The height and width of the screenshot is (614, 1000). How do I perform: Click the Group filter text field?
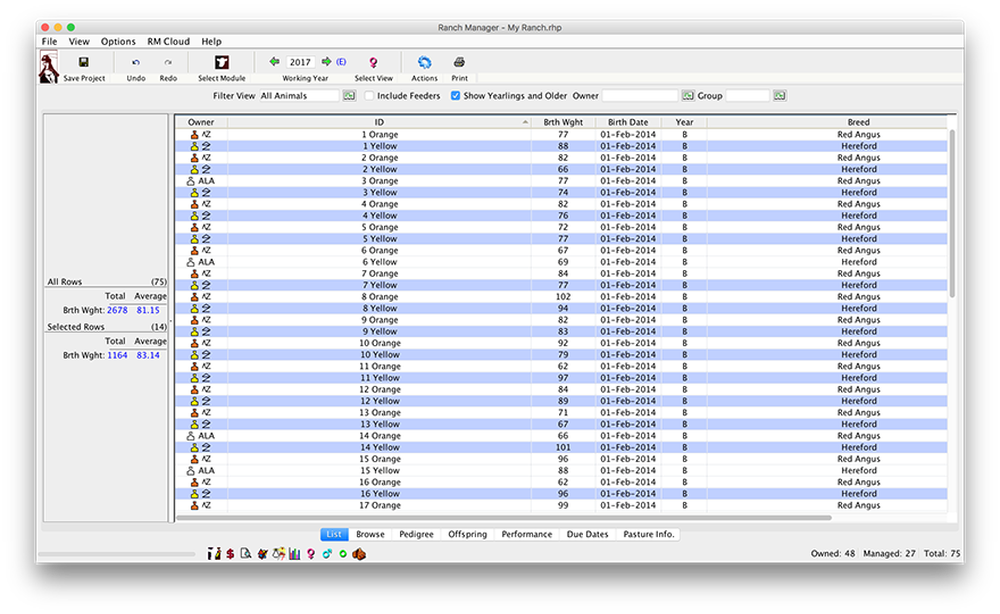point(747,96)
